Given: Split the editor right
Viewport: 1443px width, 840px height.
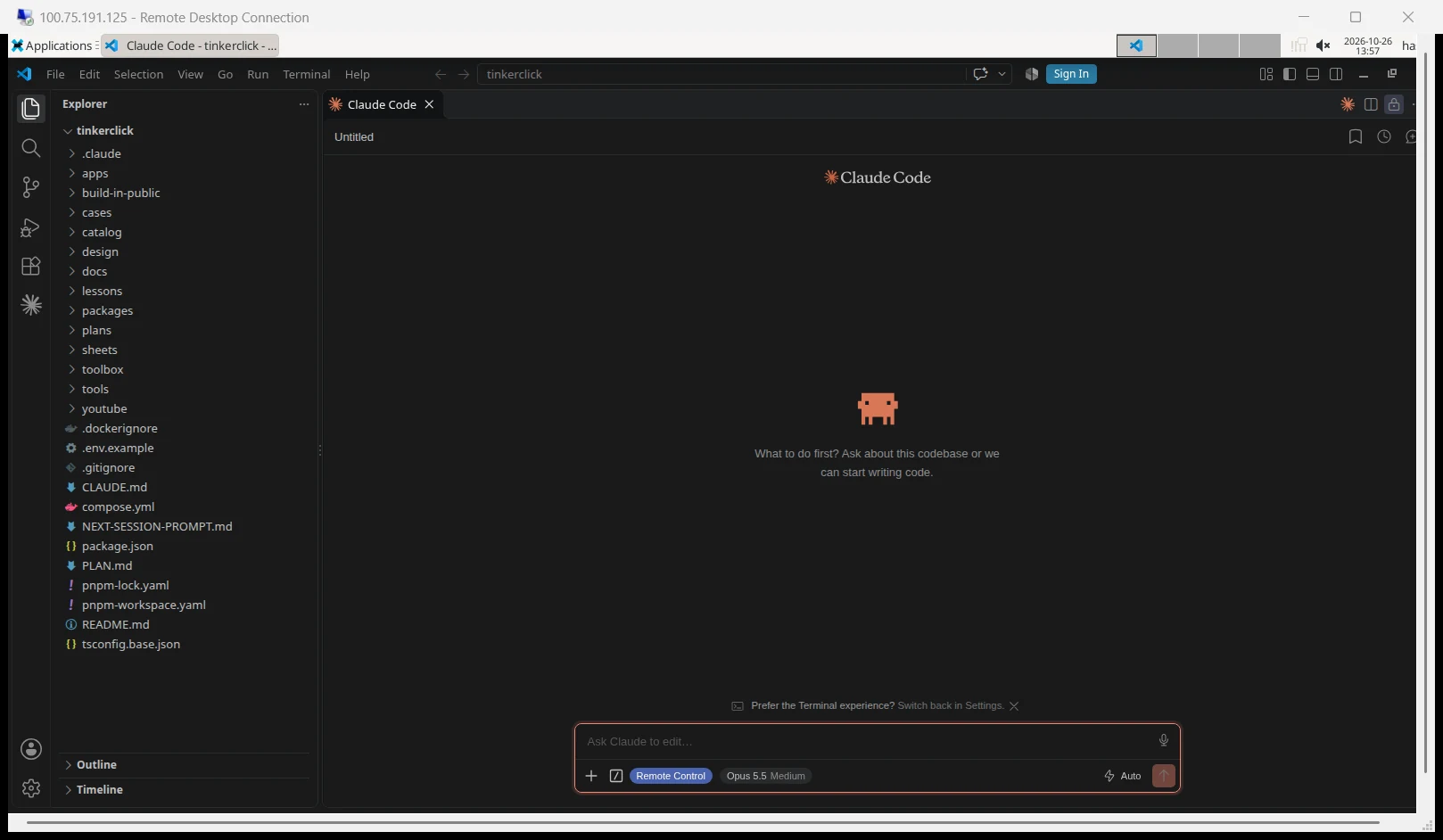Looking at the screenshot, I should coord(1371,104).
